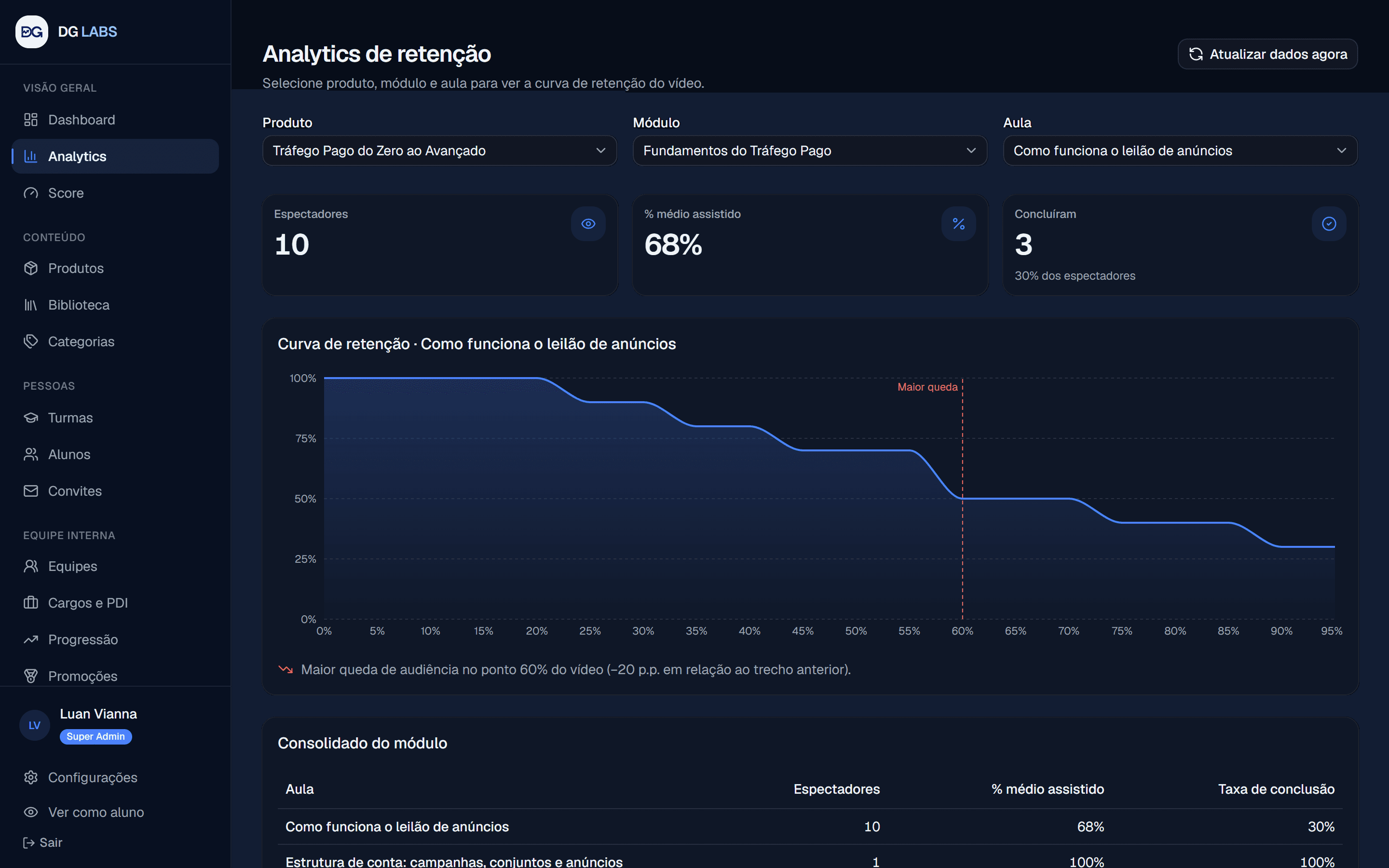Click the Taxa de conclusão column header

pos(1276,789)
